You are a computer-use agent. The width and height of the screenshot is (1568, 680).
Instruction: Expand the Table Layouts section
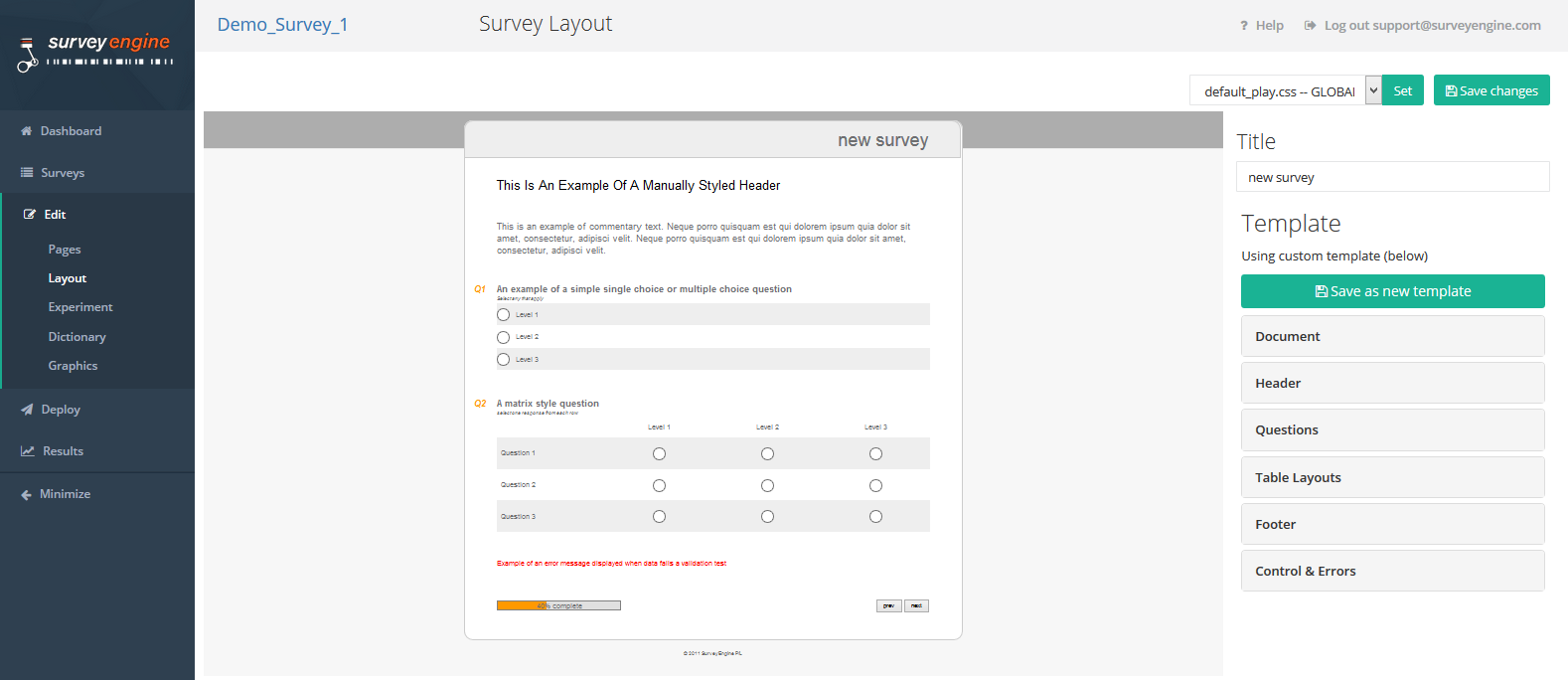coord(1392,477)
